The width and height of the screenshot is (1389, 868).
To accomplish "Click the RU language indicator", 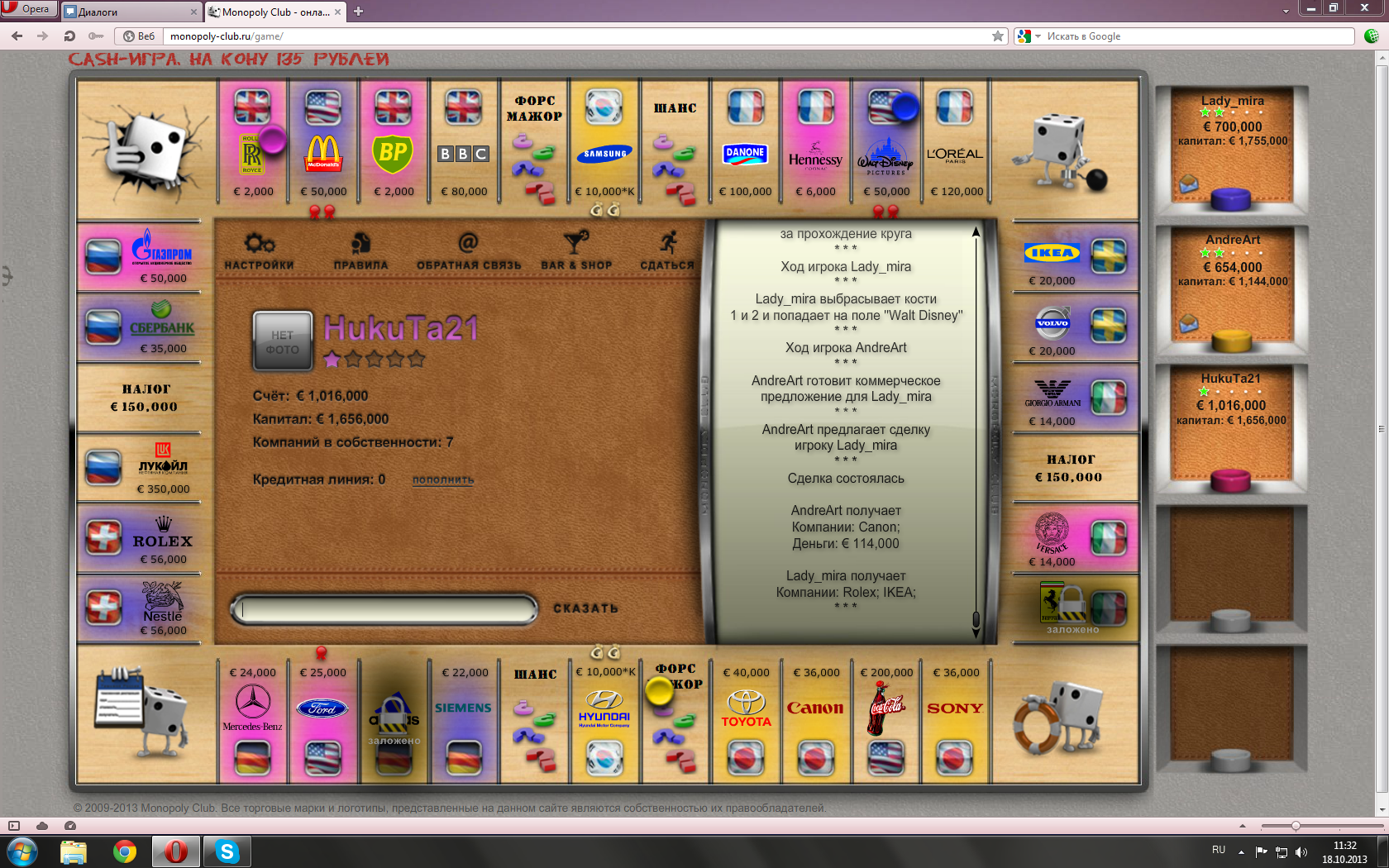I will tap(1219, 850).
